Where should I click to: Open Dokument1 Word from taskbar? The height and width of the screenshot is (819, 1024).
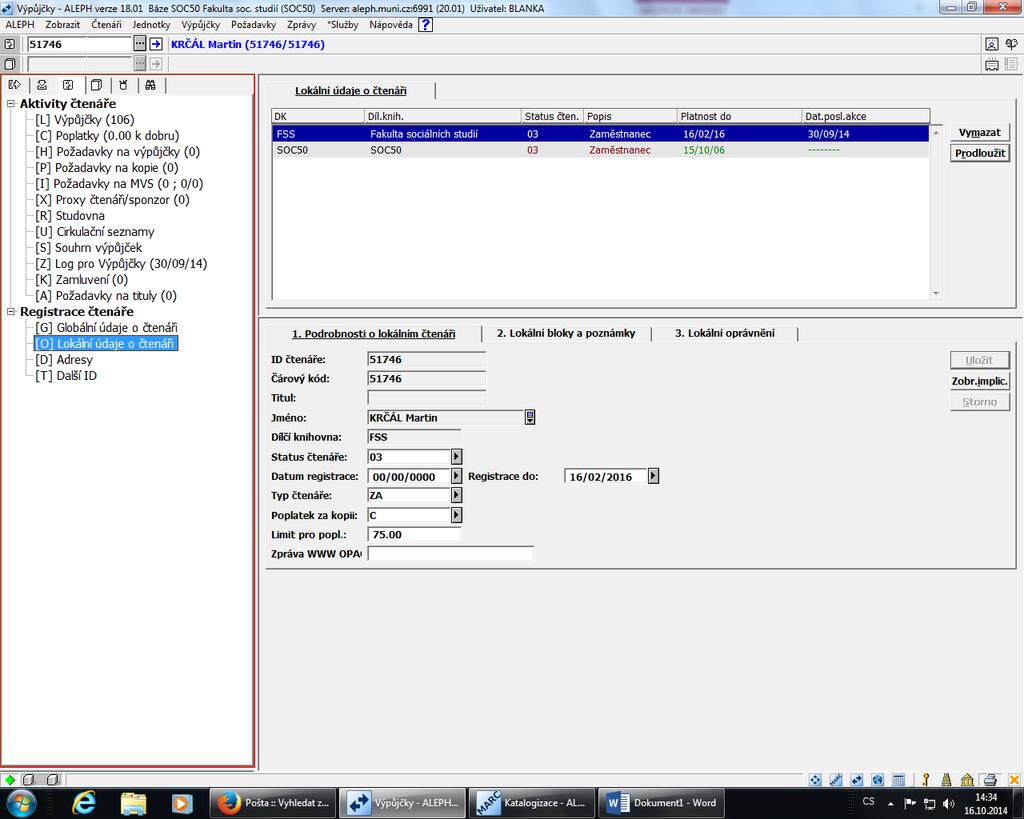click(662, 803)
